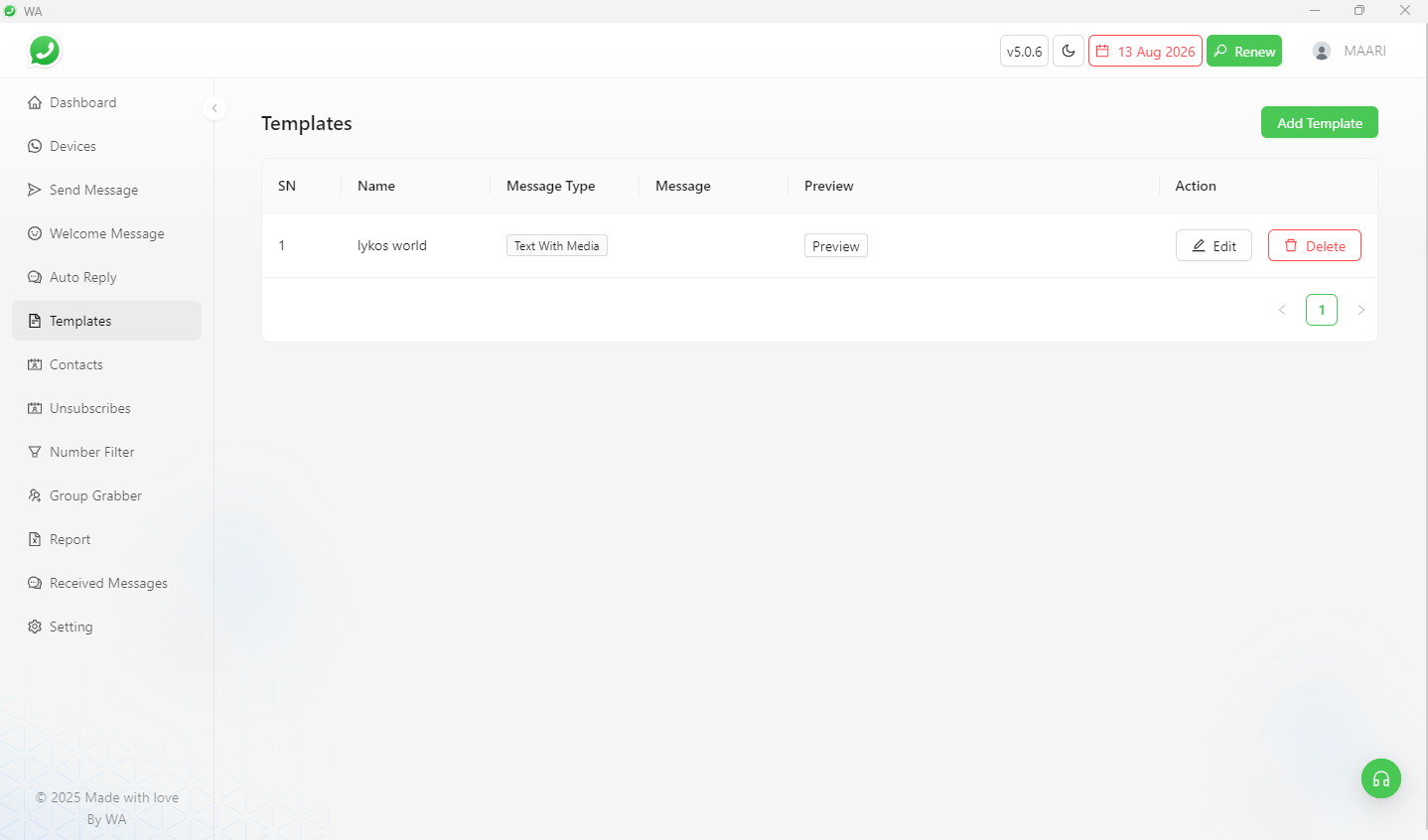
Task: Select Auto Reply in the sidebar
Action: pos(82,277)
